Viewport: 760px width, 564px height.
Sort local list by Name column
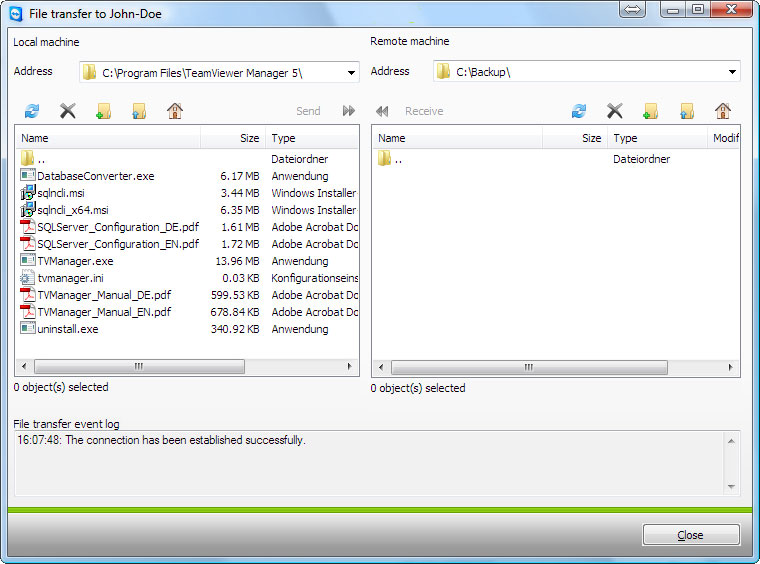point(108,138)
